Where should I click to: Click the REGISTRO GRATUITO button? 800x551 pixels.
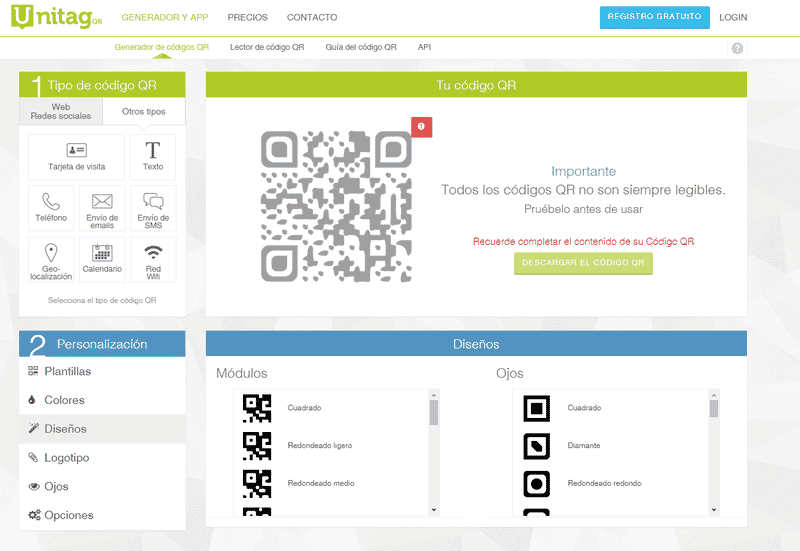(x=655, y=17)
